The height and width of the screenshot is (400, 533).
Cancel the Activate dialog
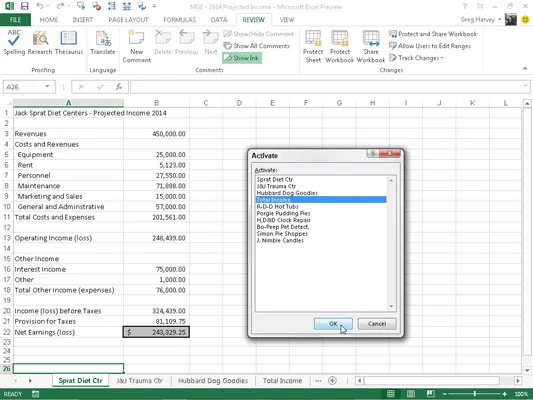click(377, 324)
